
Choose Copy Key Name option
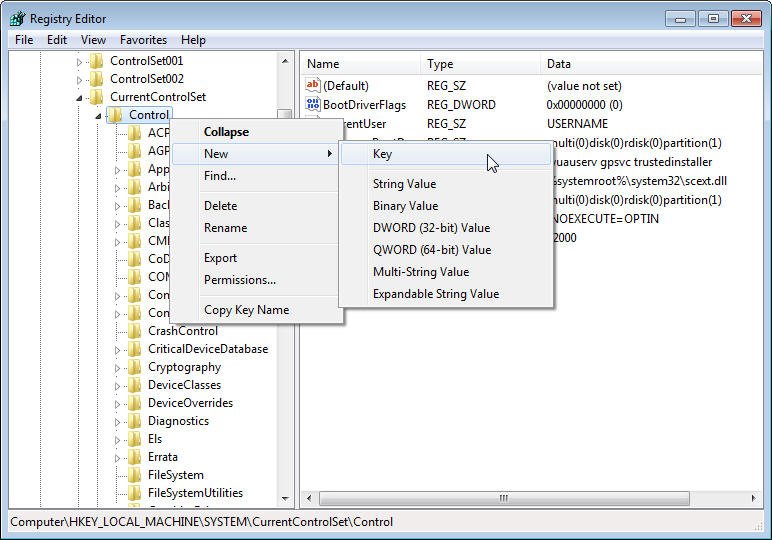[256, 310]
